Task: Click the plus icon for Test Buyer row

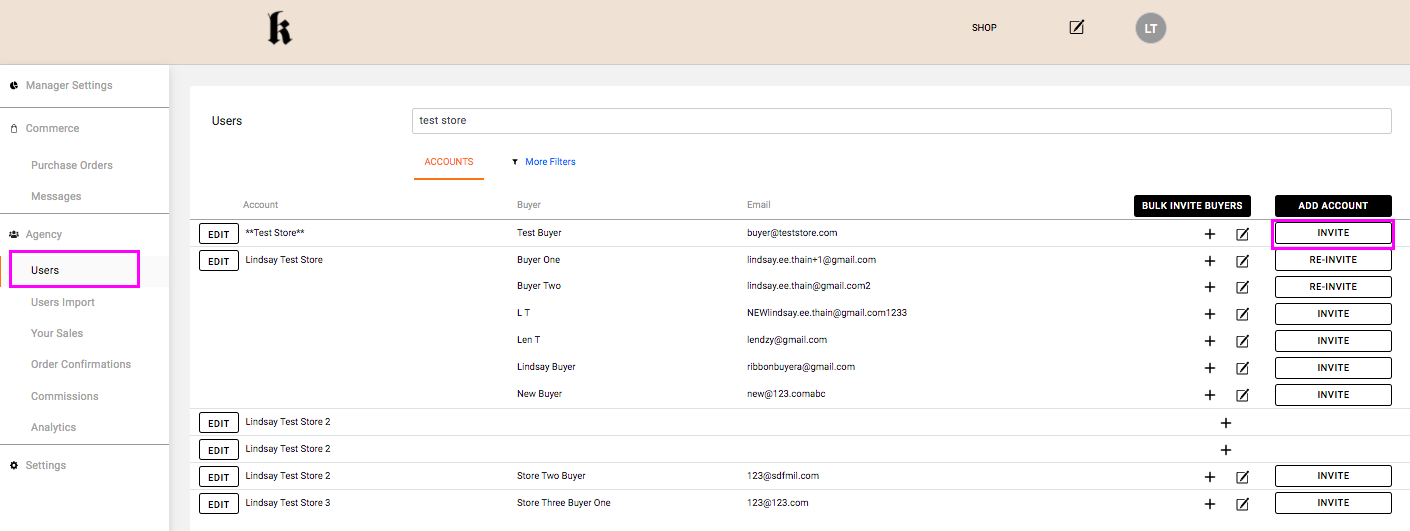Action: [x=1209, y=234]
